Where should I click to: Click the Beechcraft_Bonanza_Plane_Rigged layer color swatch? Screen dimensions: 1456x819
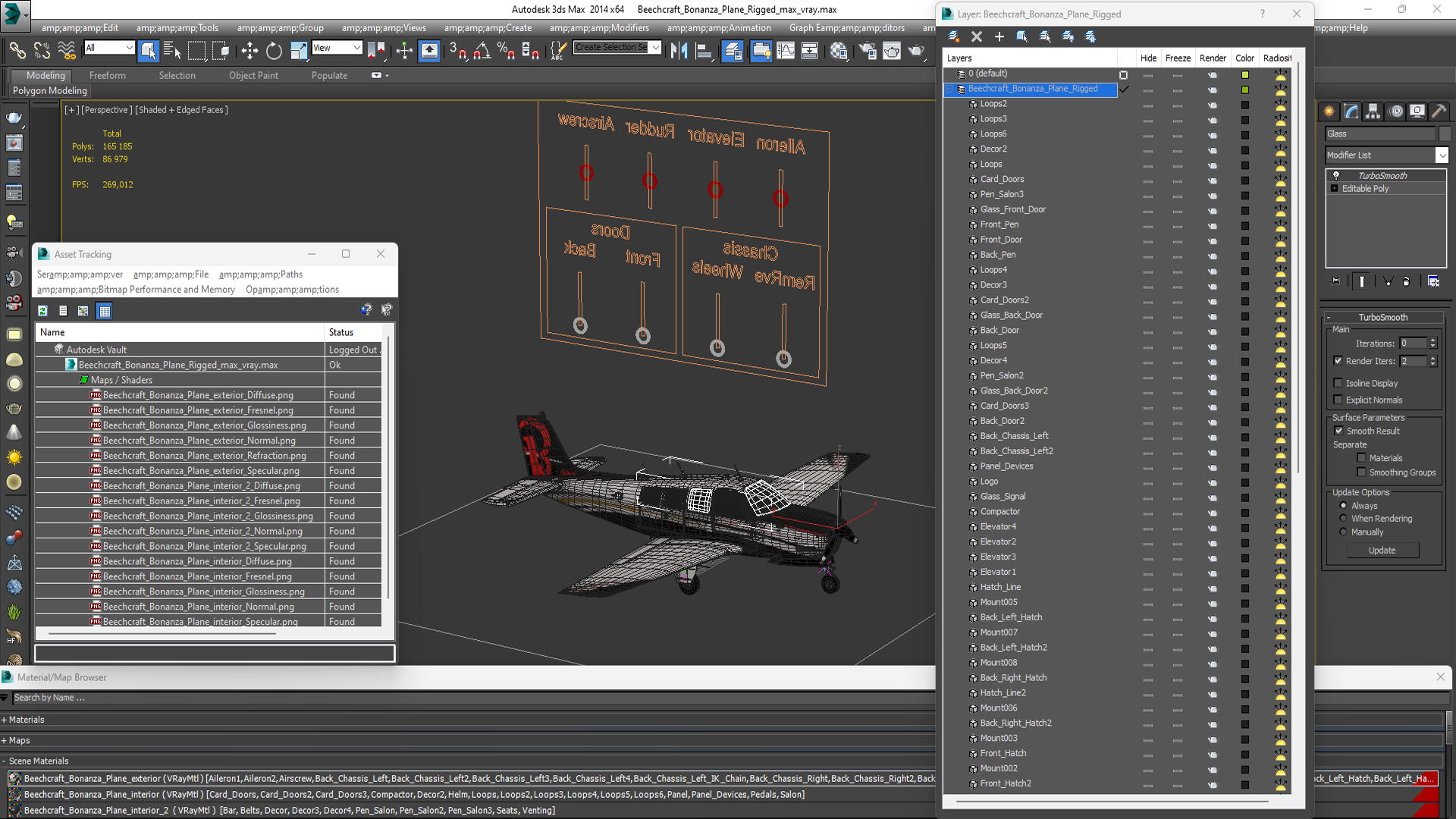tap(1244, 89)
